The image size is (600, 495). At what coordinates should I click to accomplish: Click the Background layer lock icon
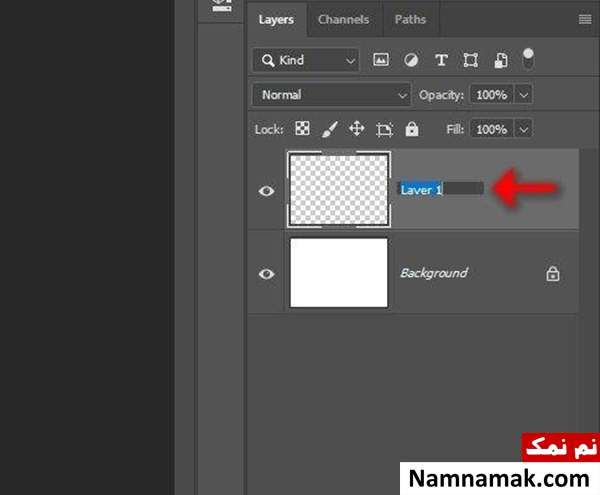click(x=553, y=274)
